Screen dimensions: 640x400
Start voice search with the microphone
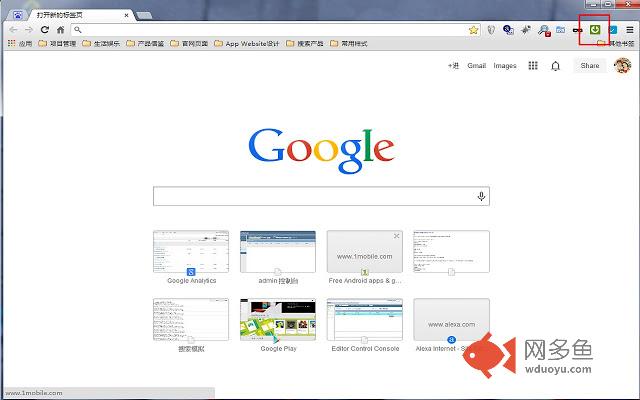(x=481, y=196)
